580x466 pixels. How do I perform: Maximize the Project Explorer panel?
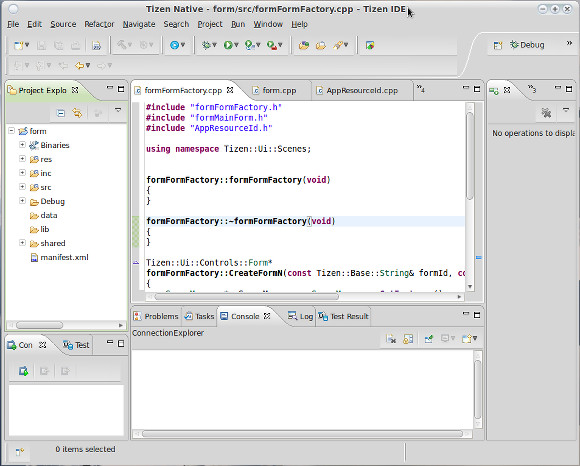(121, 89)
